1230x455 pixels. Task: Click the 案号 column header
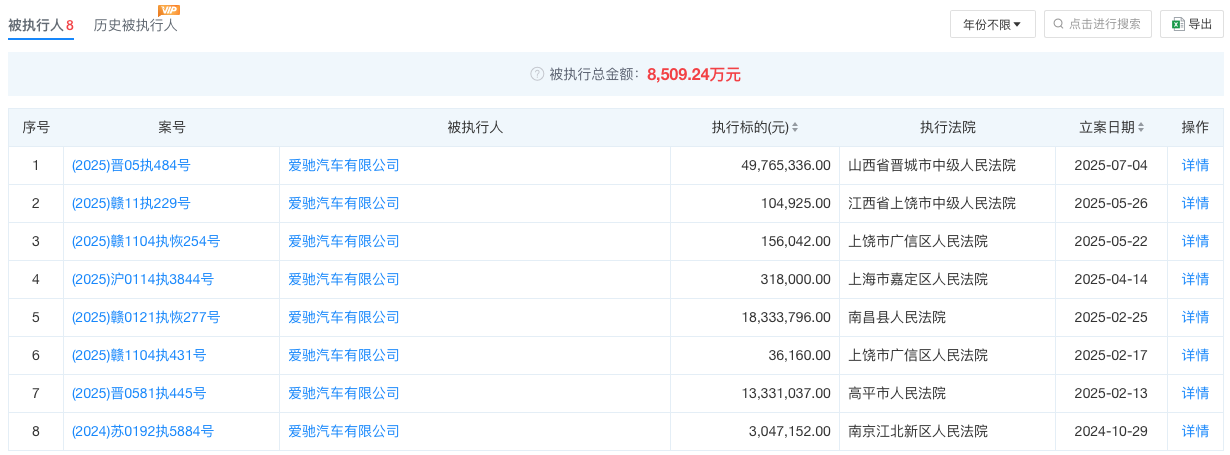tap(172, 128)
